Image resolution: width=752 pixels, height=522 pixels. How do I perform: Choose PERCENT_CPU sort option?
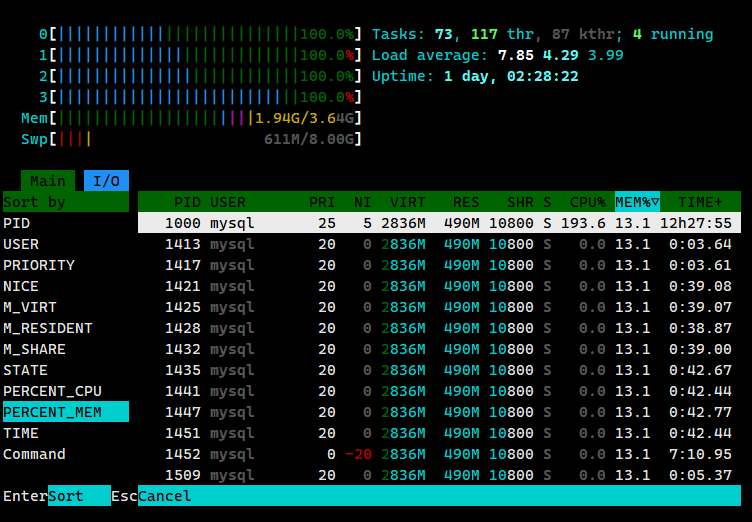click(x=52, y=391)
